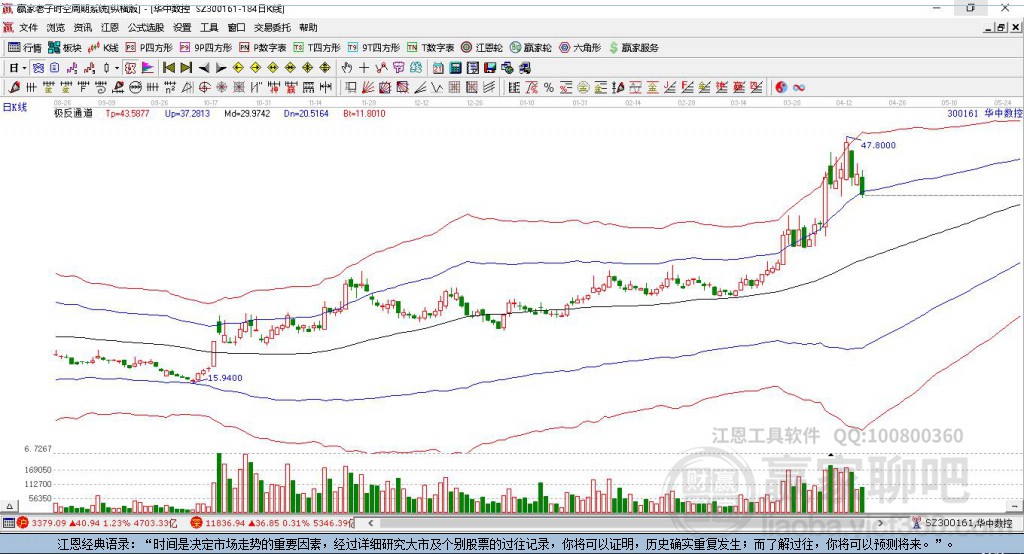
Task: Select the red pencil drawing tool
Action: 14,87
